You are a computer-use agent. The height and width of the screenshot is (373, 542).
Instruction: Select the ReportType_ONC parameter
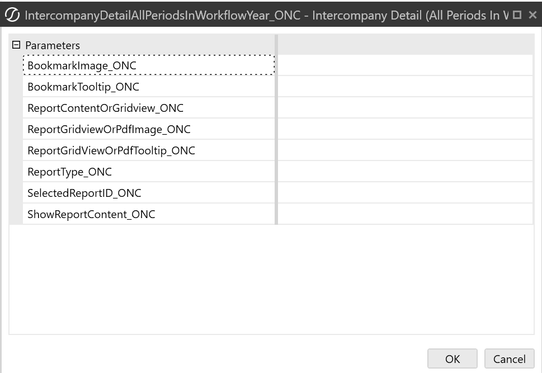tap(149, 172)
